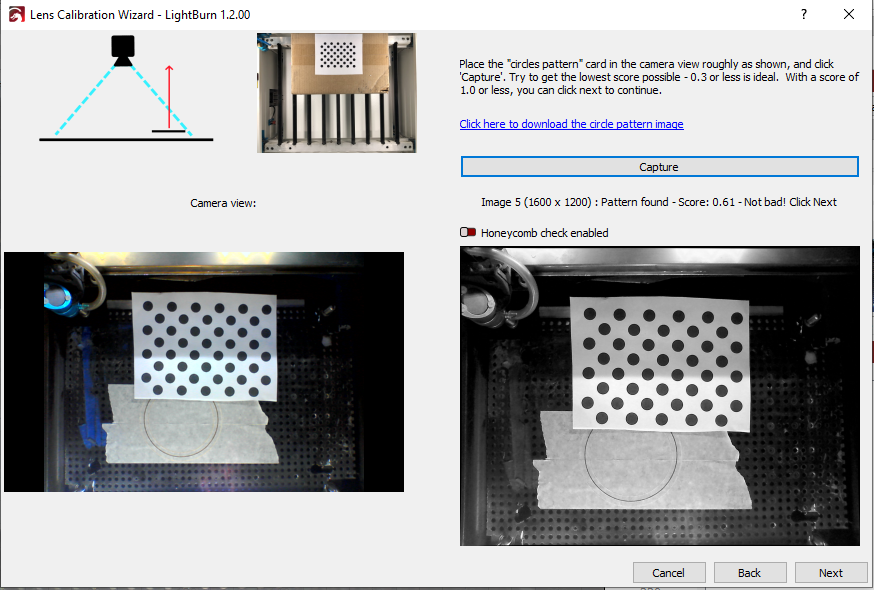Viewport: 874px width, 590px height.
Task: Close the Lens Calibration Wizard window
Action: tap(848, 14)
